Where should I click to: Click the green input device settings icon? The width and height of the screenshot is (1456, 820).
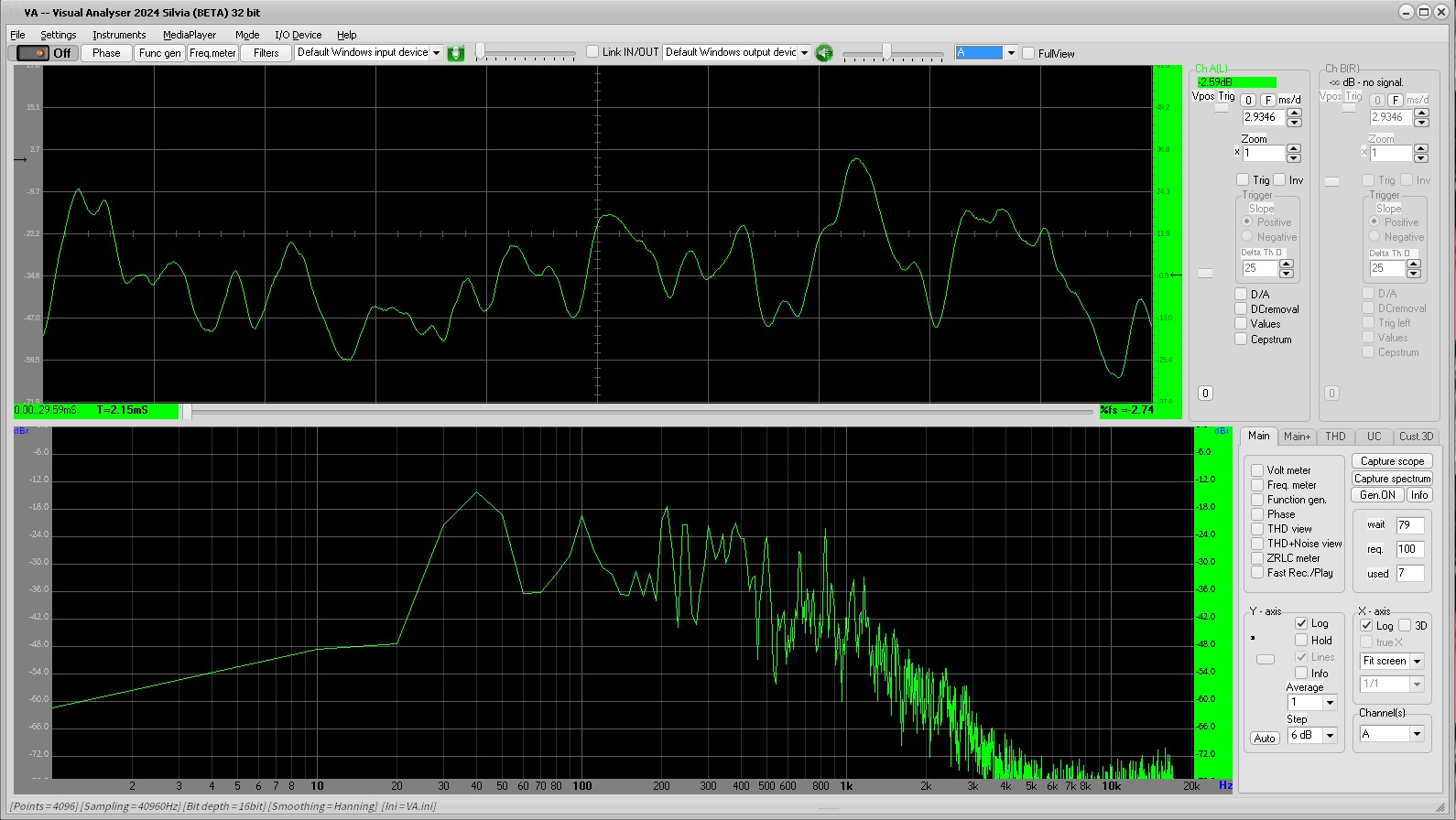456,53
